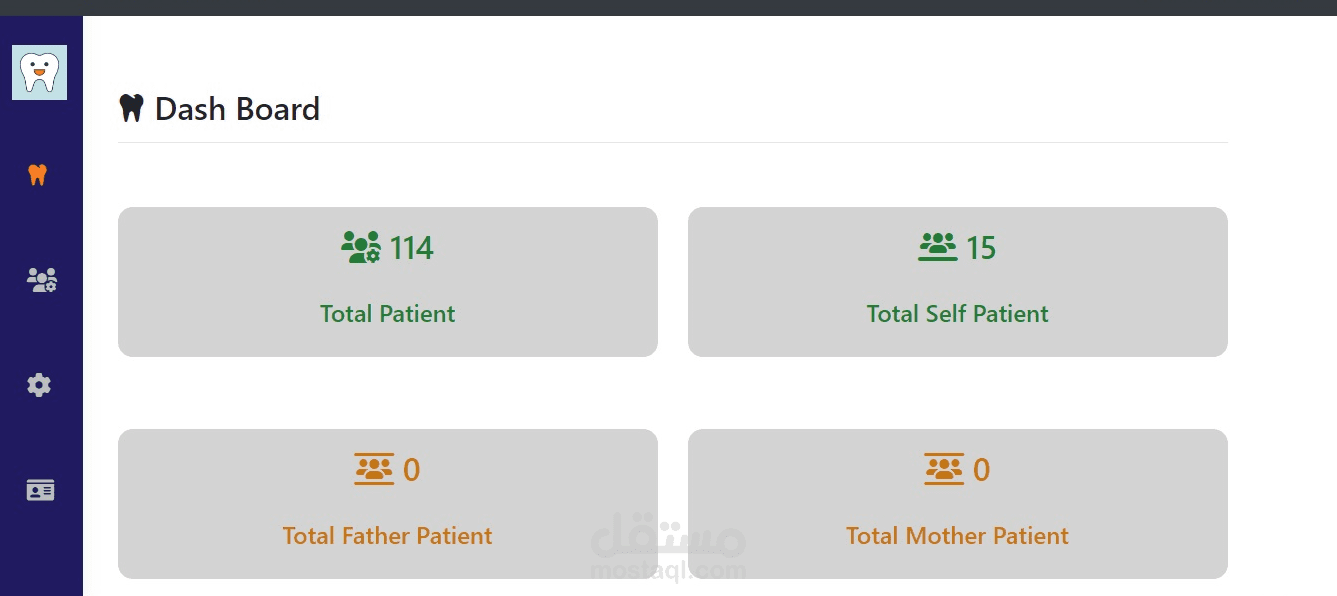The height and width of the screenshot is (596, 1337).
Task: Open the patients management sidebar icon
Action: [x=41, y=280]
